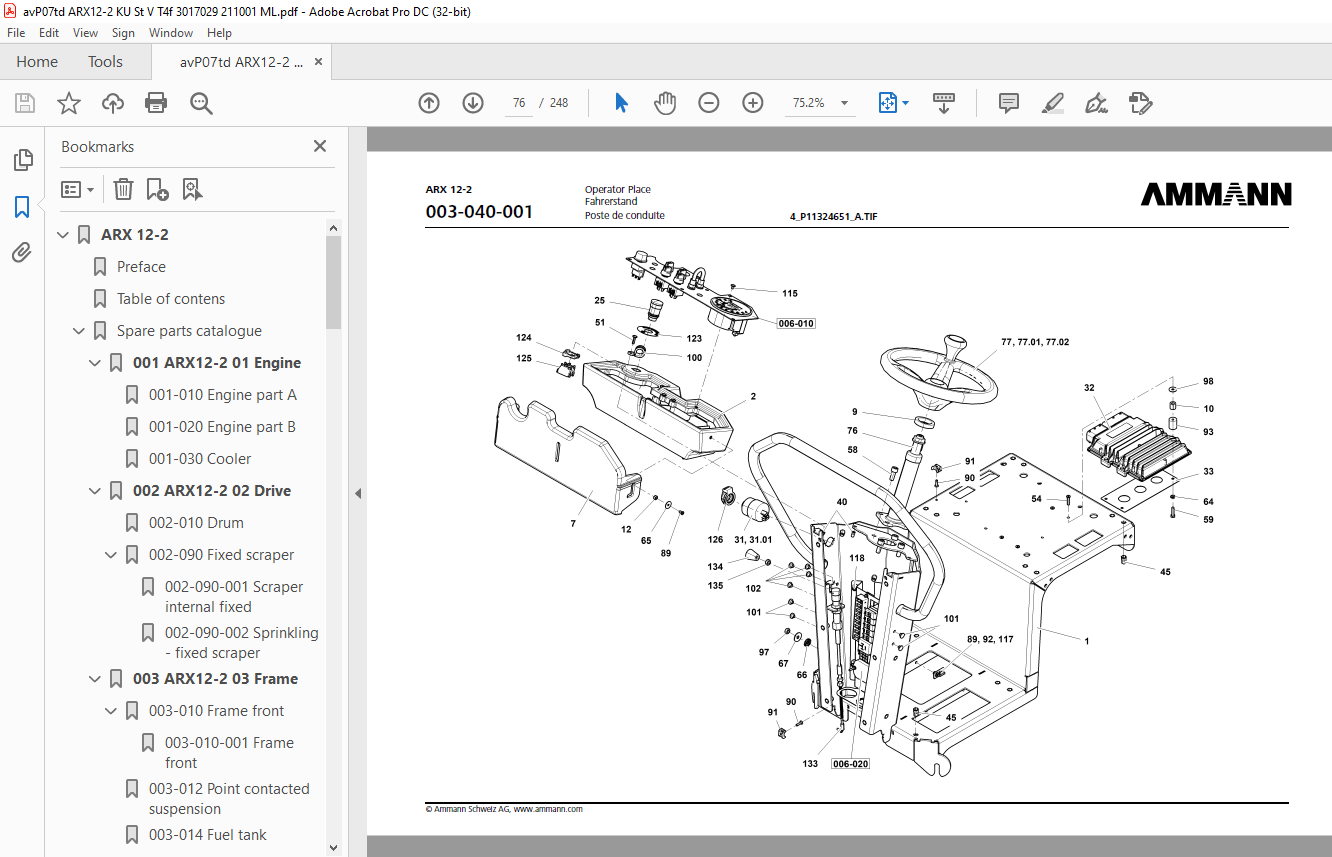Open 003-012 Point contacted suspension bookmark
This screenshot has height=857, width=1332.
229,799
